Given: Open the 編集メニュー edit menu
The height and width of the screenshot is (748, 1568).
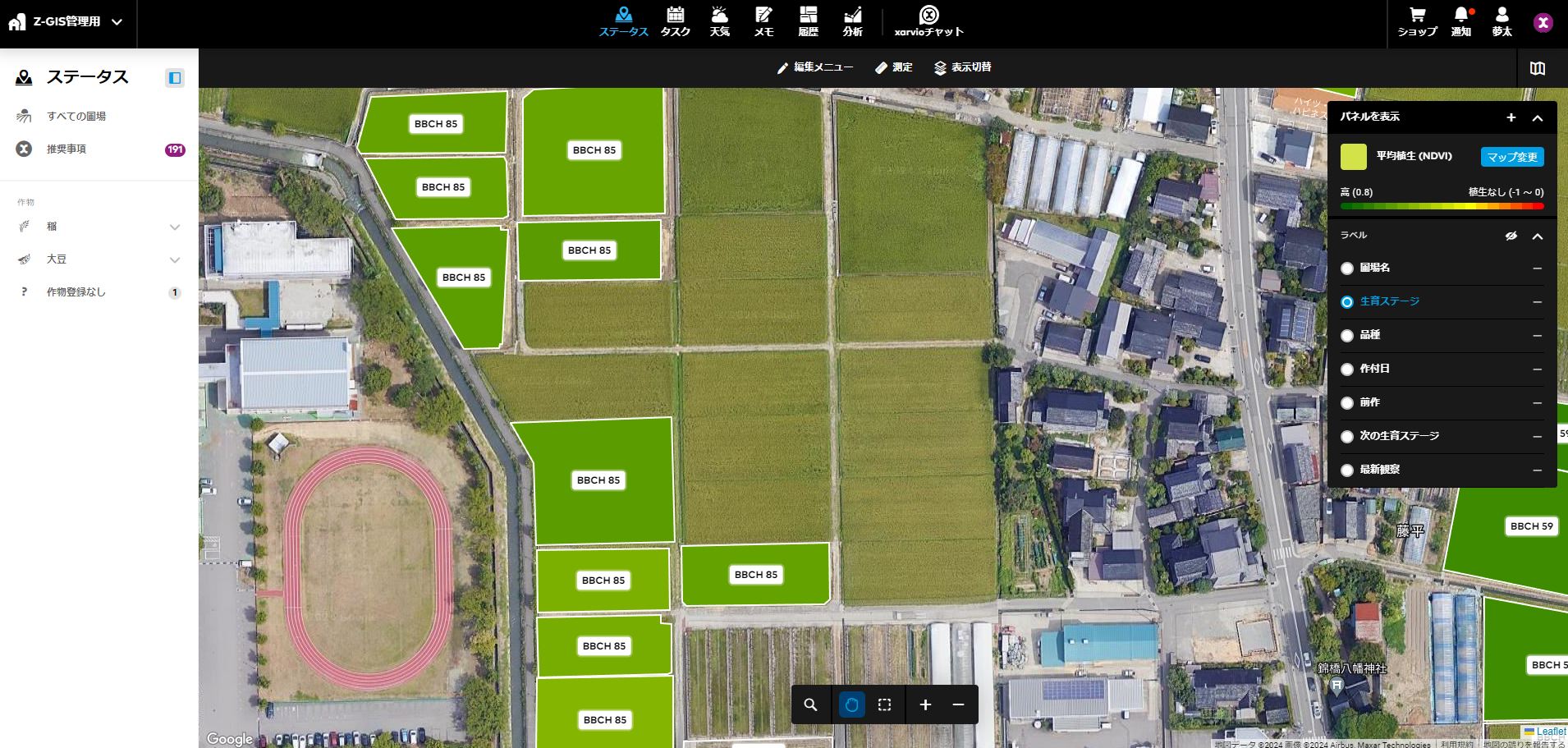Looking at the screenshot, I should [815, 67].
